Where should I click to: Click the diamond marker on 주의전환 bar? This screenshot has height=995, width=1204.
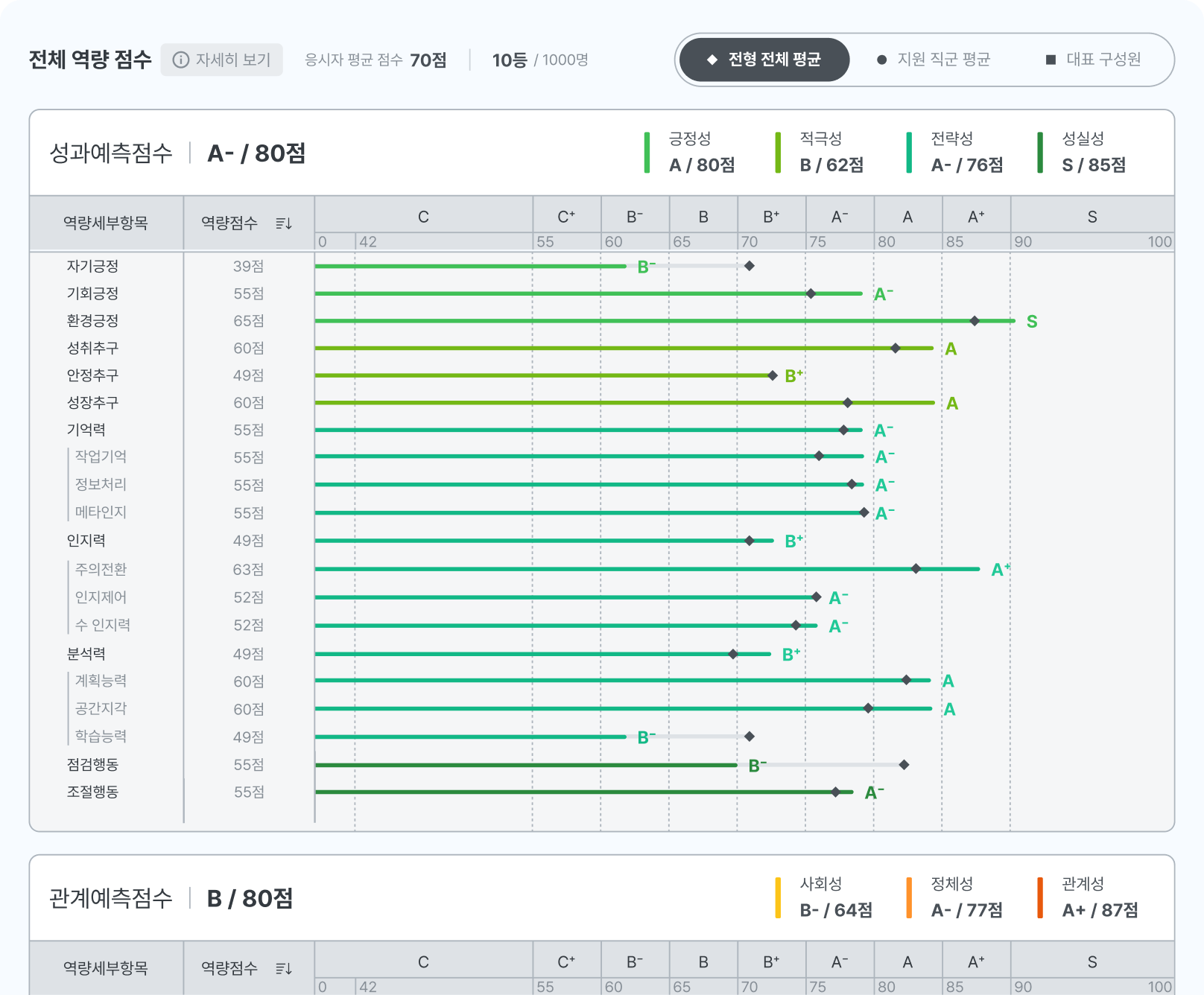point(916,569)
